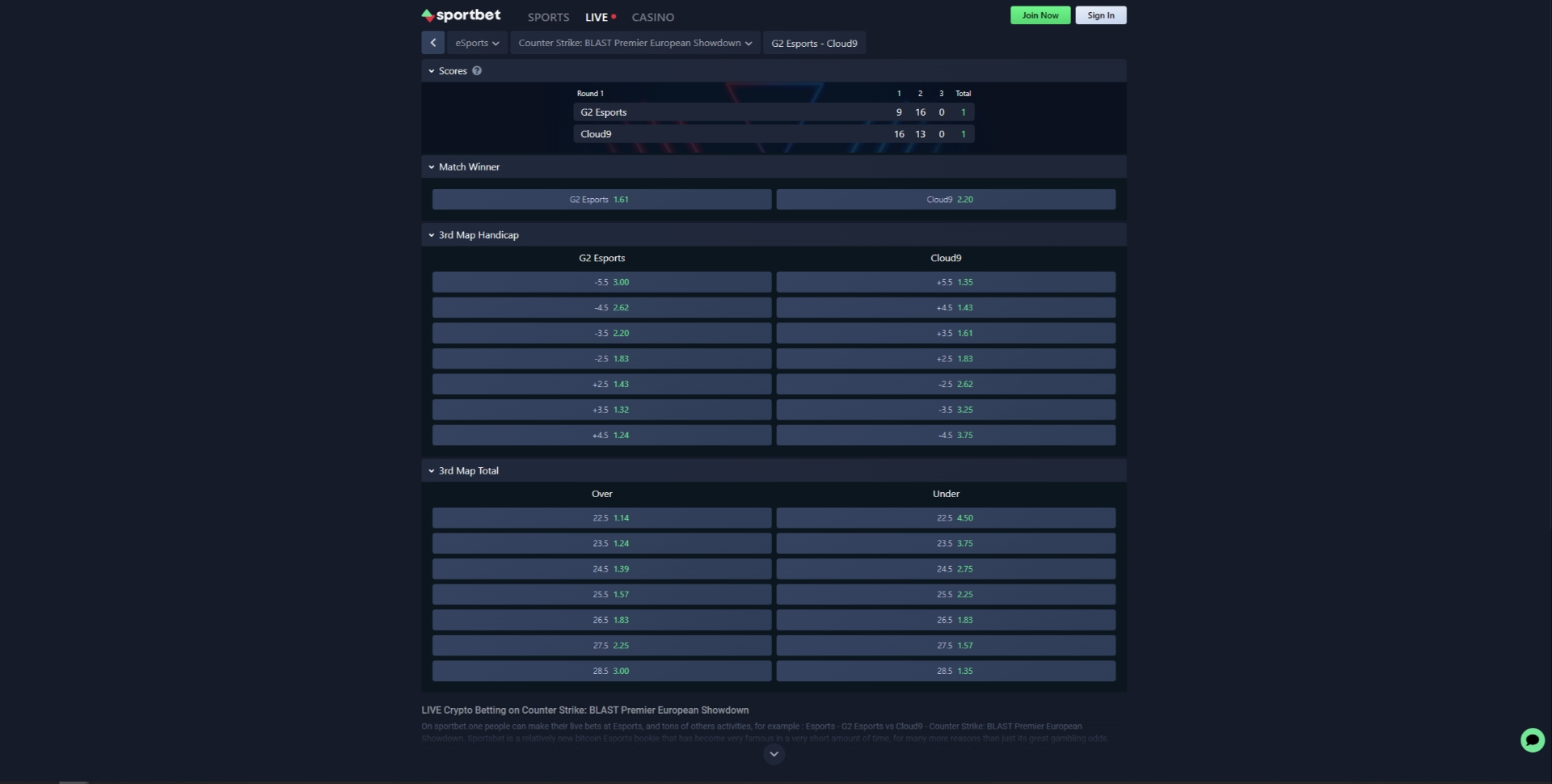Select G2 Esports handicap -5.5 at 3.00

(x=601, y=282)
